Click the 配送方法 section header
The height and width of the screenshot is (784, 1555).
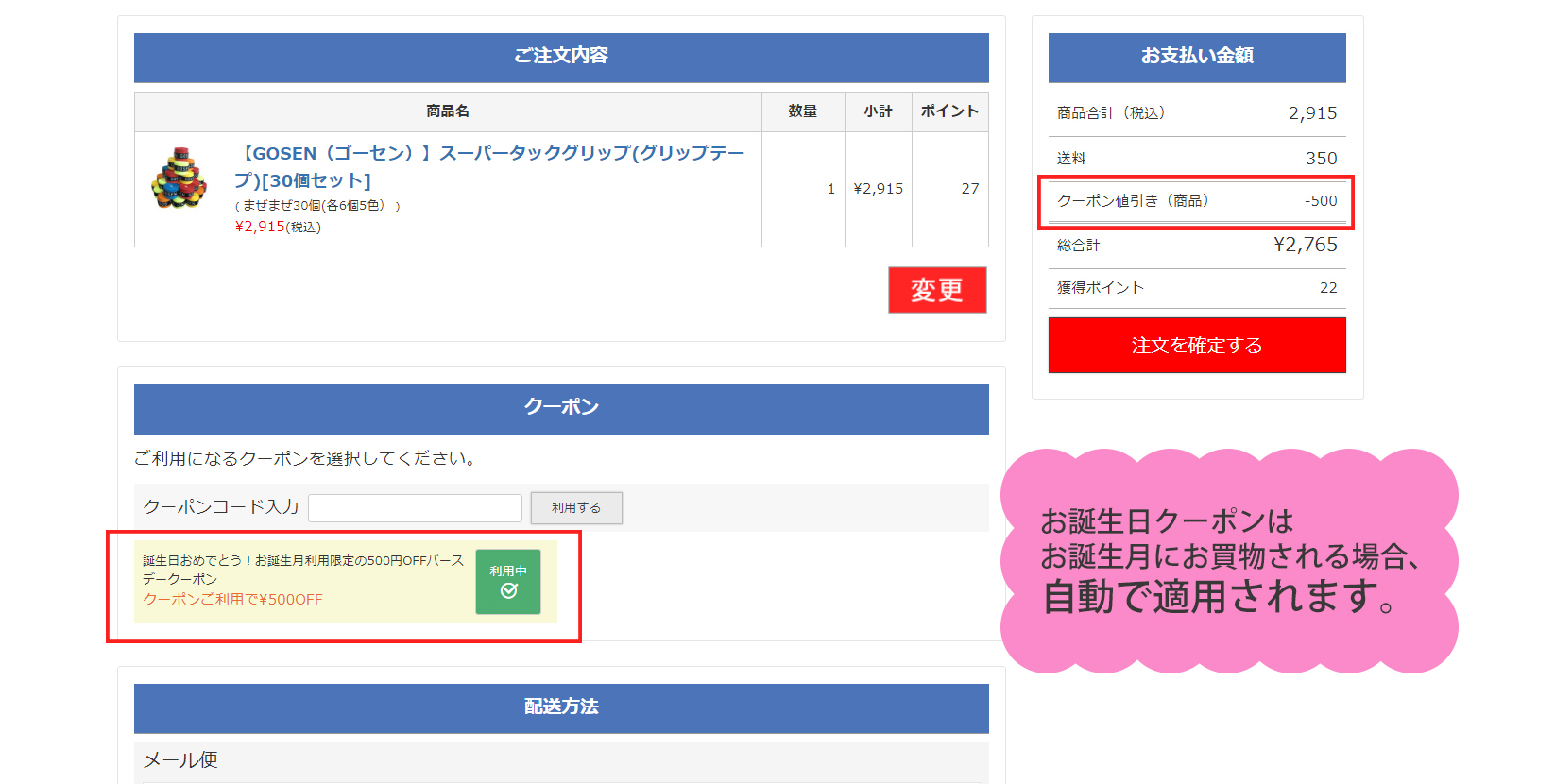561,707
